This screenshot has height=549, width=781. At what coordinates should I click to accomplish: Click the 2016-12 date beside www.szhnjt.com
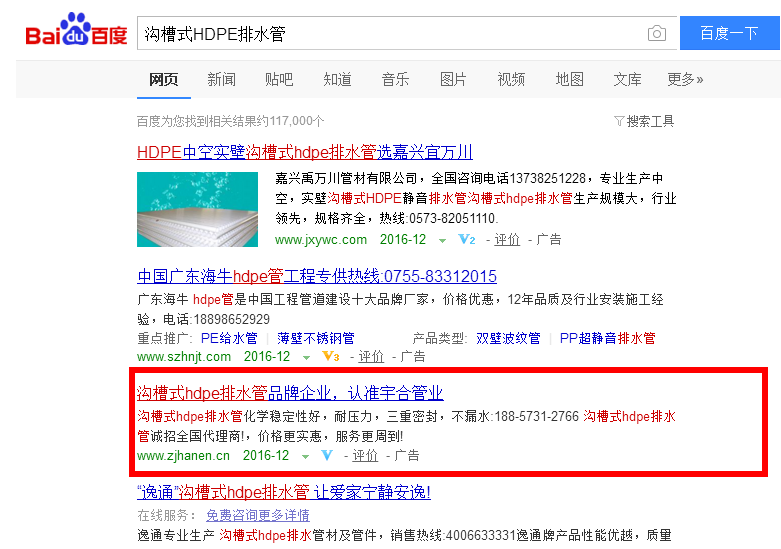(x=266, y=356)
